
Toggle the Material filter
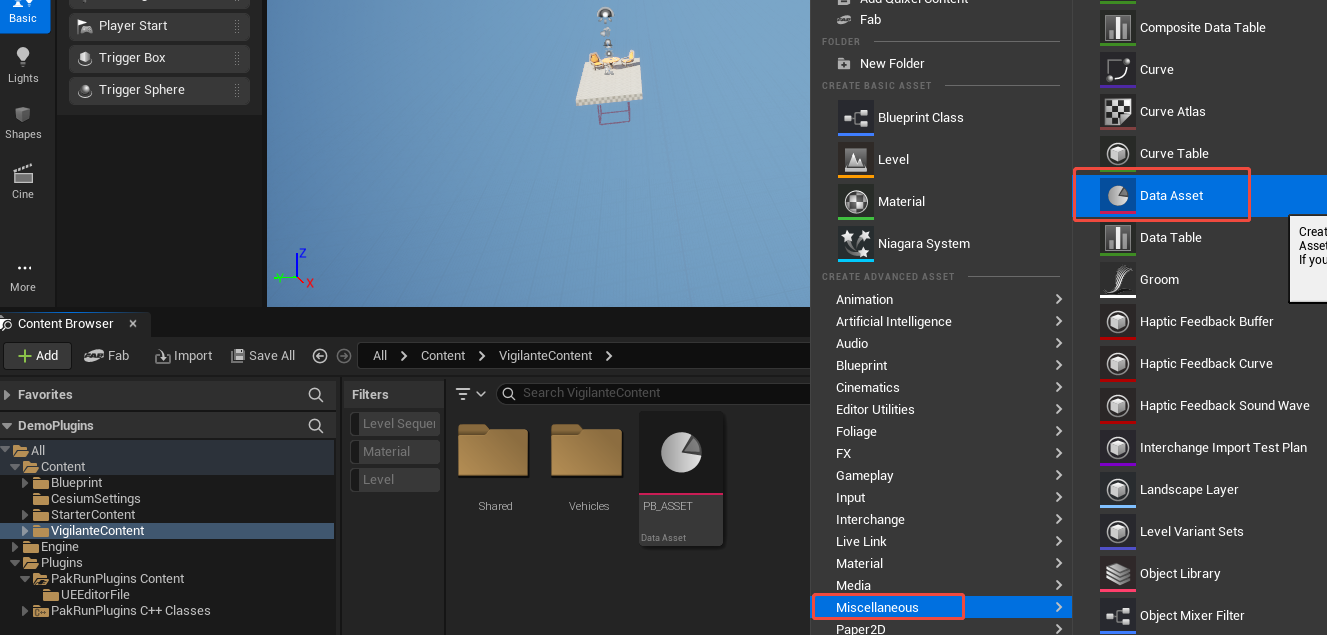[395, 452]
